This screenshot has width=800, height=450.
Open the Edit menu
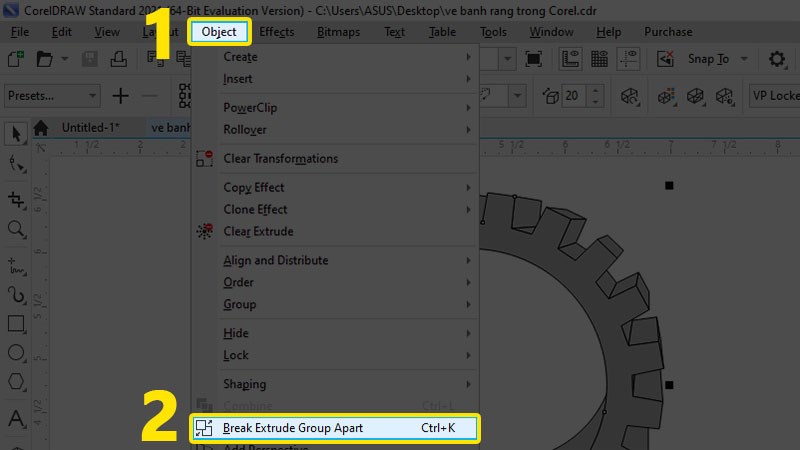point(62,32)
